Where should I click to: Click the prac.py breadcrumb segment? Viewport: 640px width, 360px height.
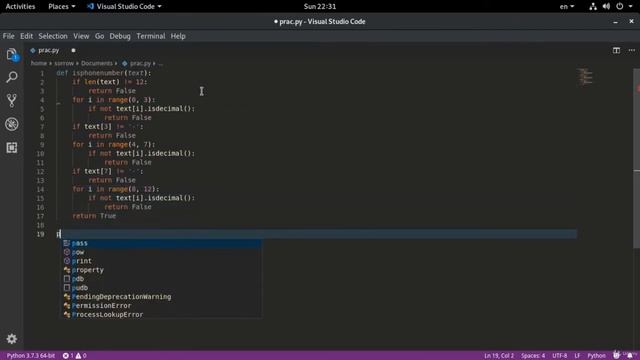137,63
